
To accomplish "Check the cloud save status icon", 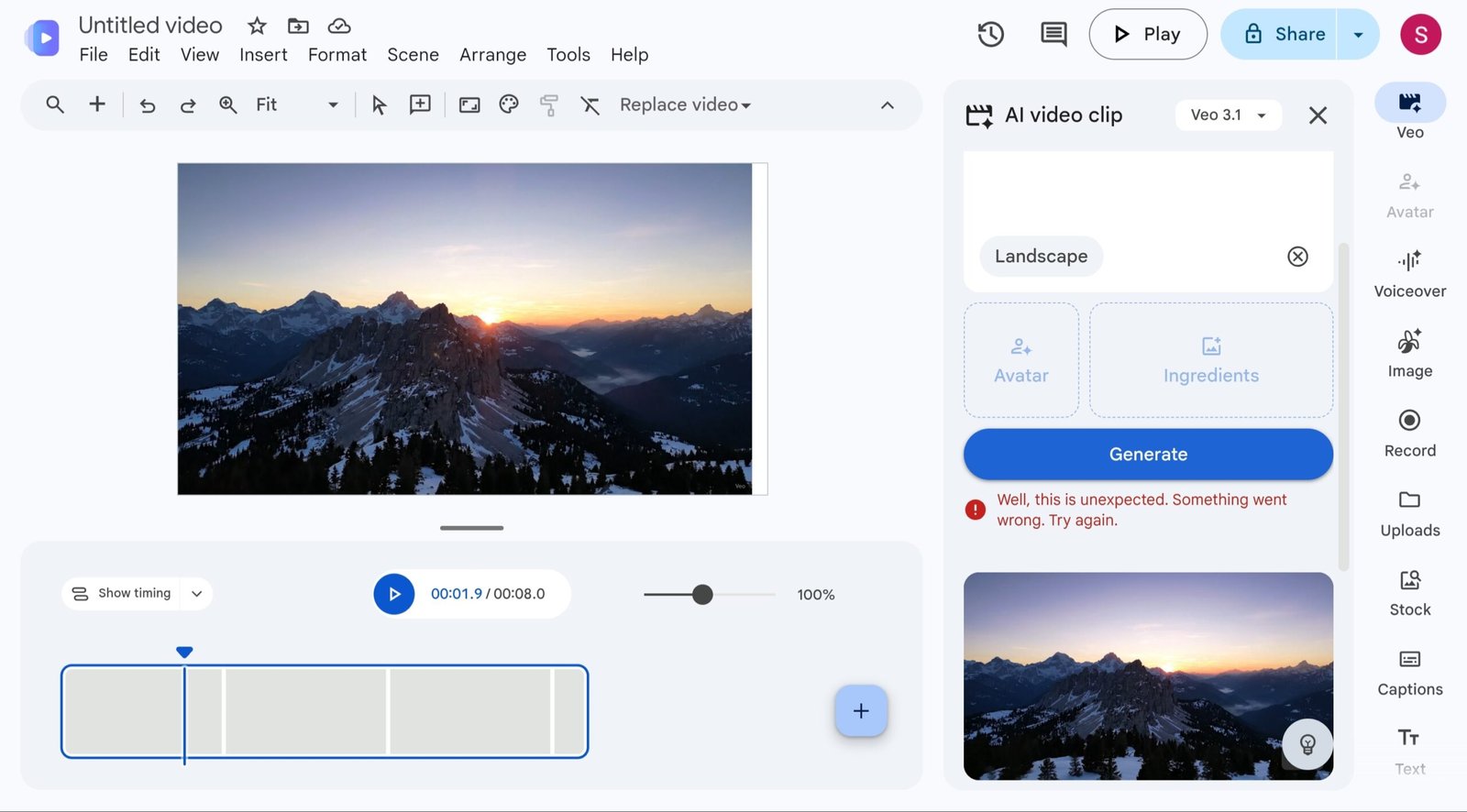I will pyautogui.click(x=339, y=26).
